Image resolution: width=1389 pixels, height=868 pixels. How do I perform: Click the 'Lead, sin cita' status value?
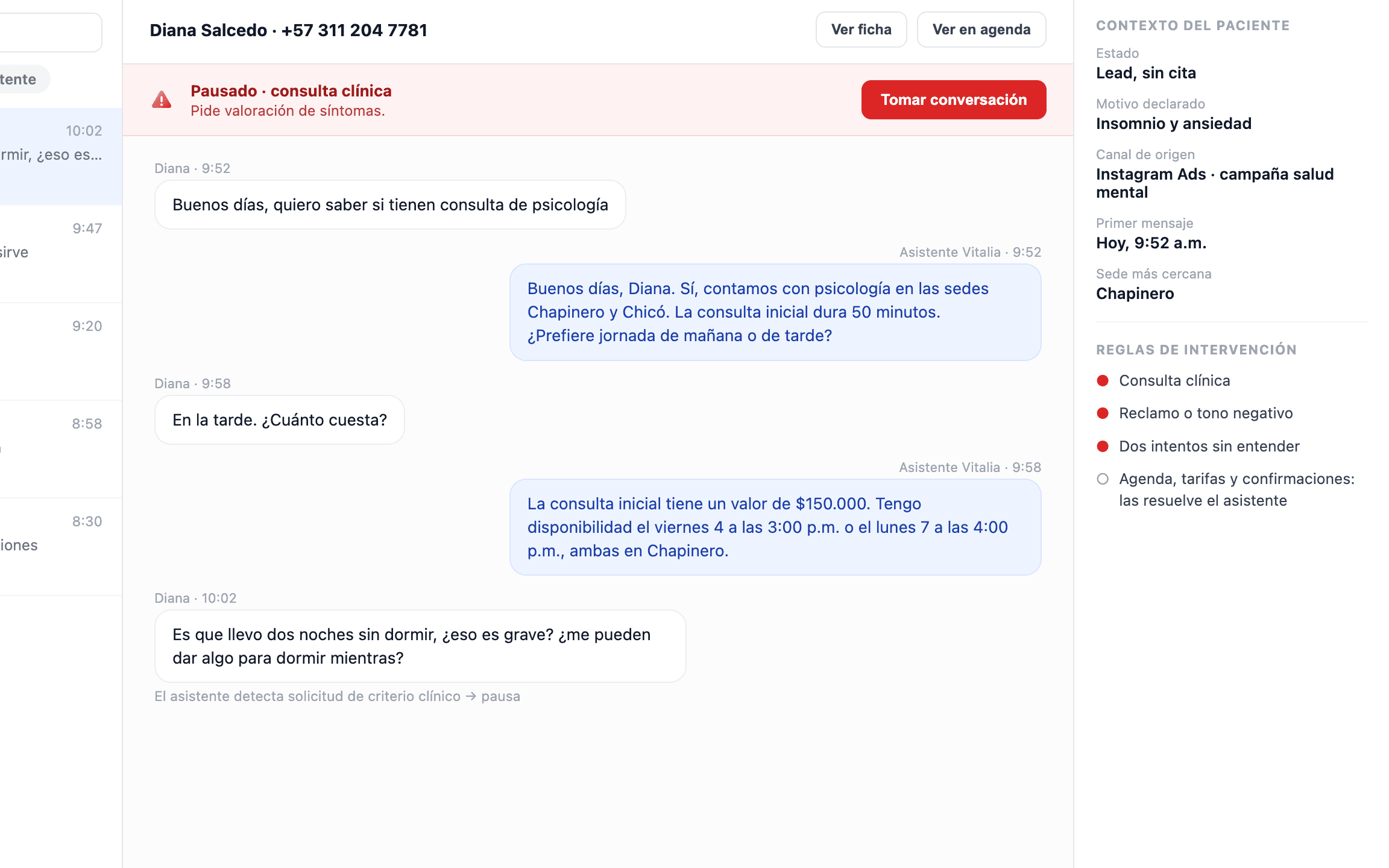1145,73
